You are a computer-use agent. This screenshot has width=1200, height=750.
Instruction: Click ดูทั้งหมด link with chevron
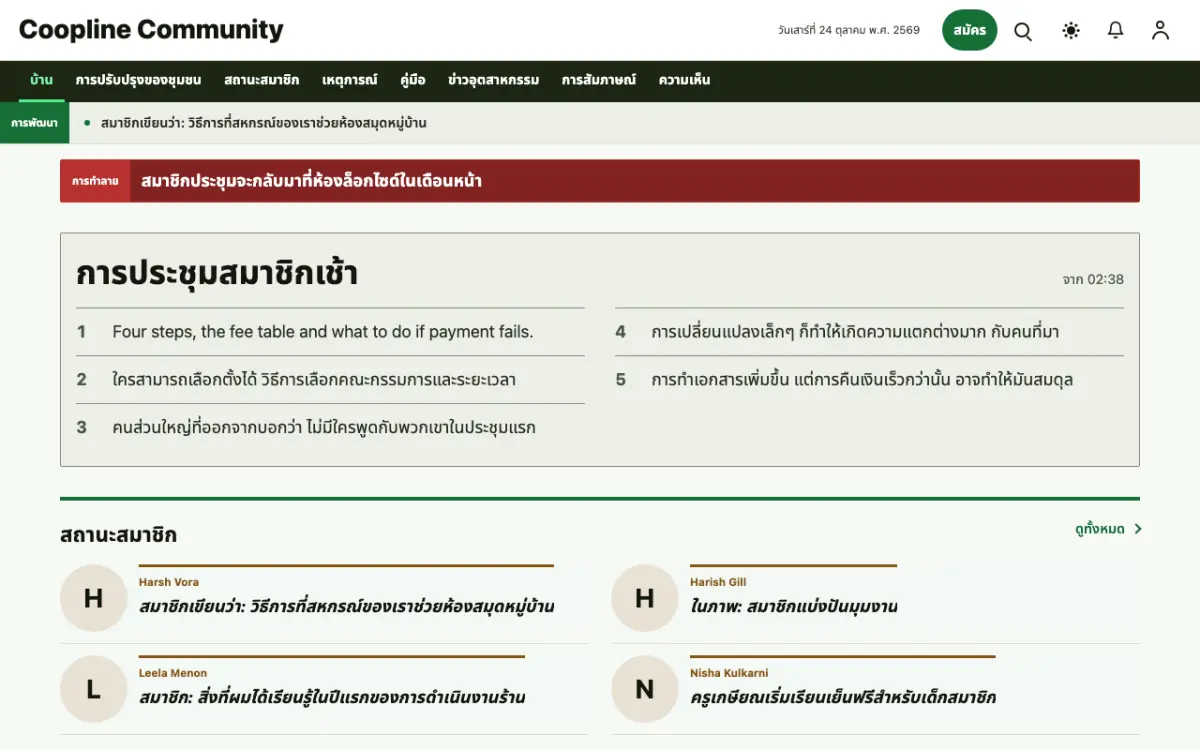tap(1108, 529)
